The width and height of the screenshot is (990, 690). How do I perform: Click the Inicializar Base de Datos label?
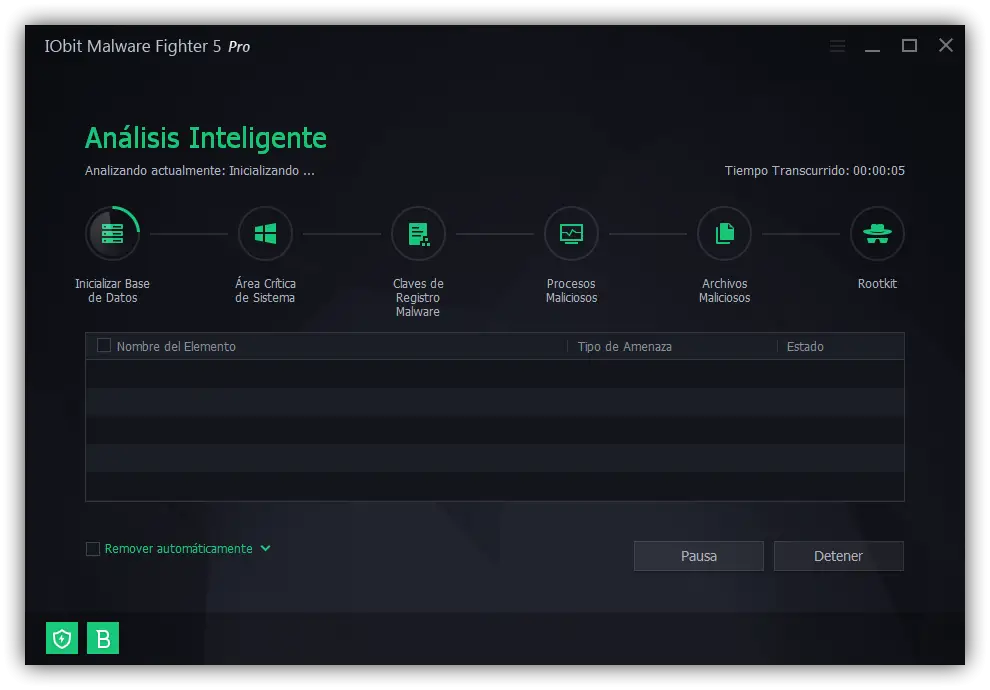coord(112,290)
